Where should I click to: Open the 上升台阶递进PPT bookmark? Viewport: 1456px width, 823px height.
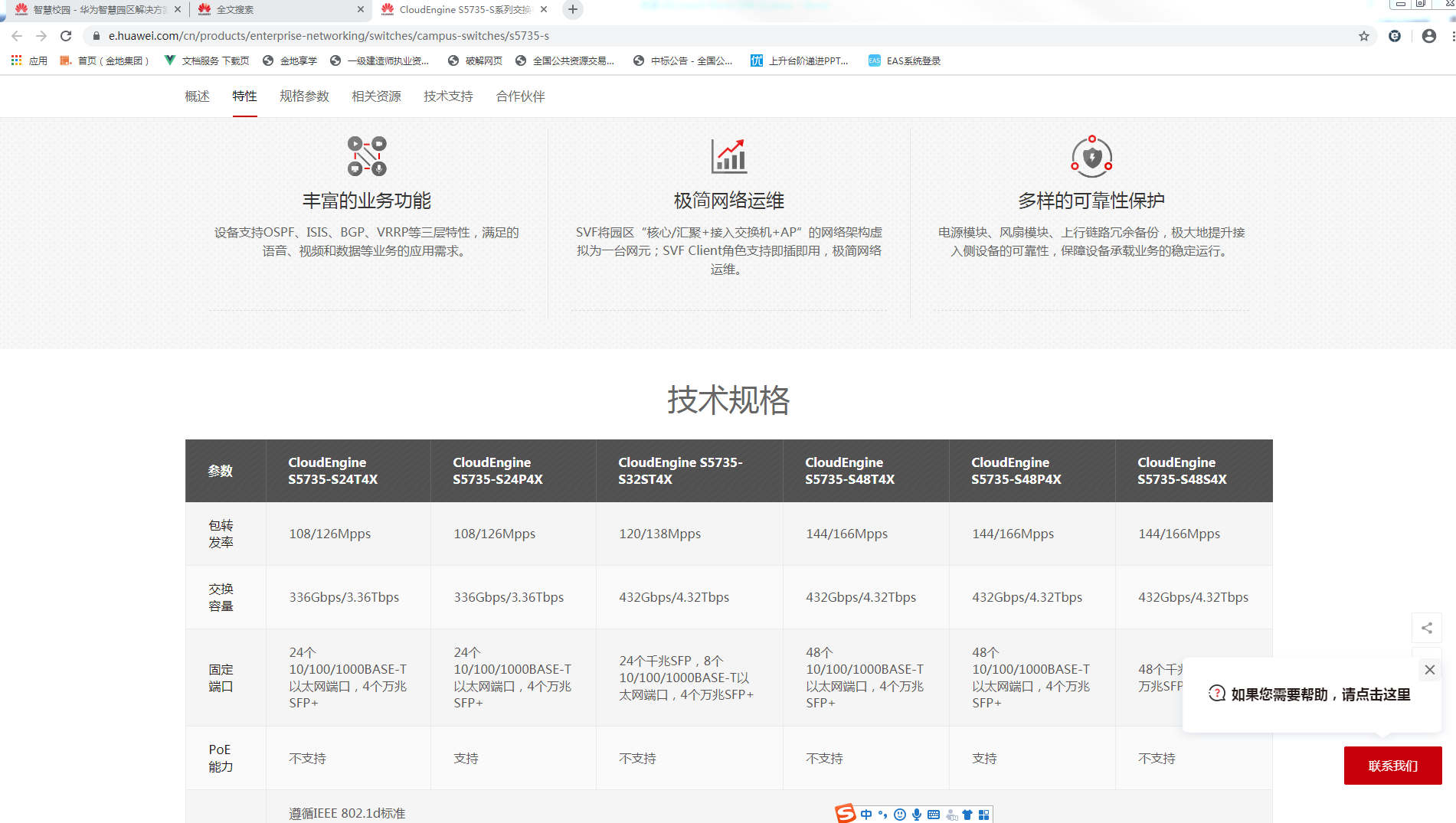tap(800, 60)
